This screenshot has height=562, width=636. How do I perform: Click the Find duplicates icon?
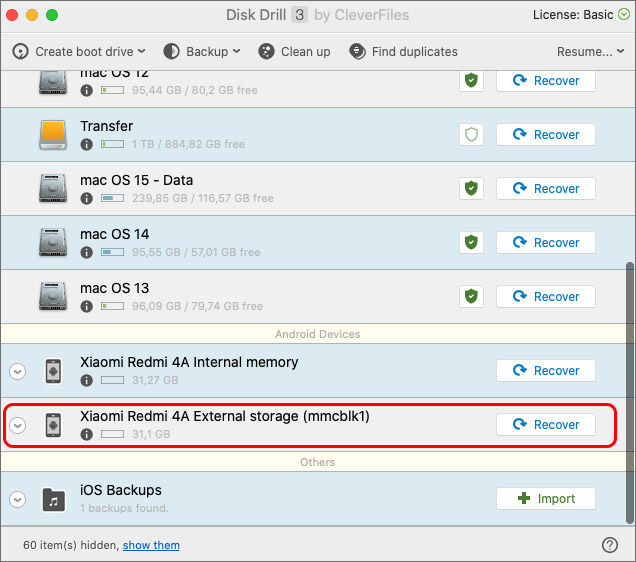[x=357, y=51]
